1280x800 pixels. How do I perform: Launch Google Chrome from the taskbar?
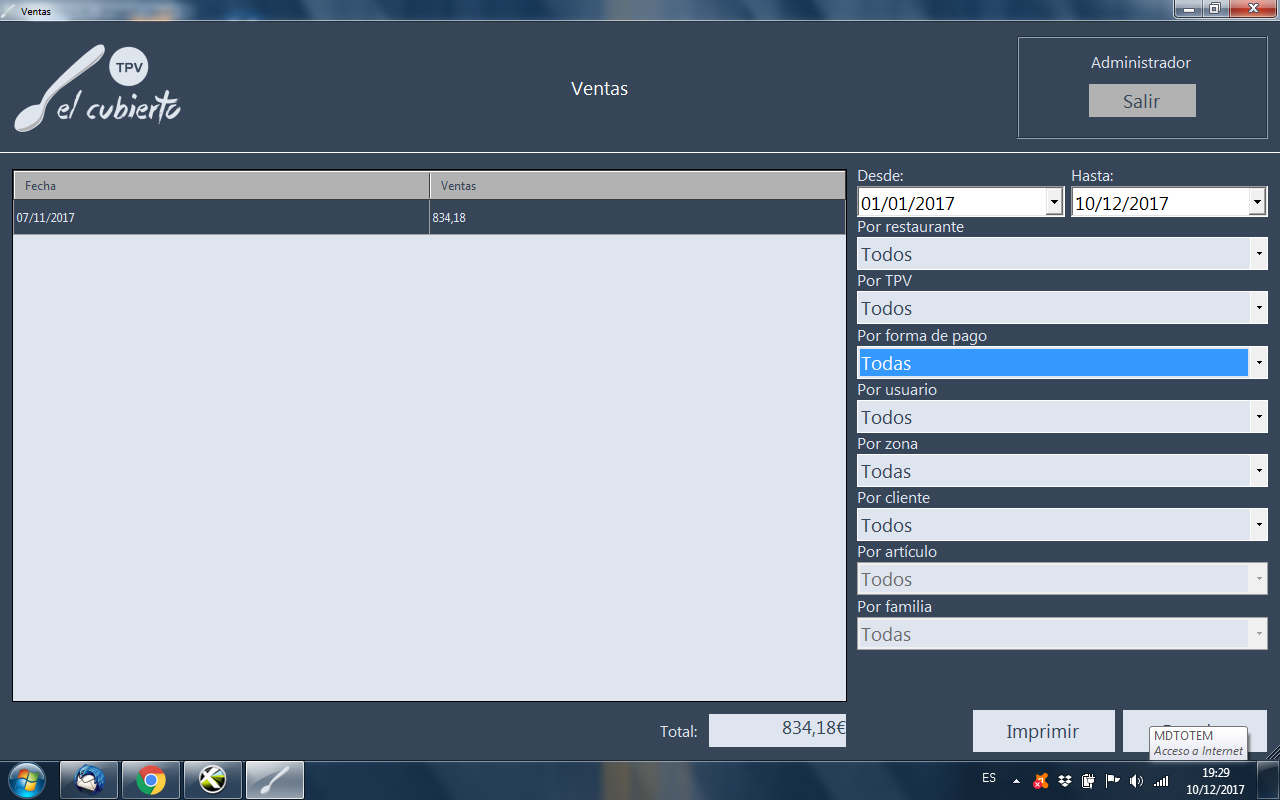click(x=151, y=779)
